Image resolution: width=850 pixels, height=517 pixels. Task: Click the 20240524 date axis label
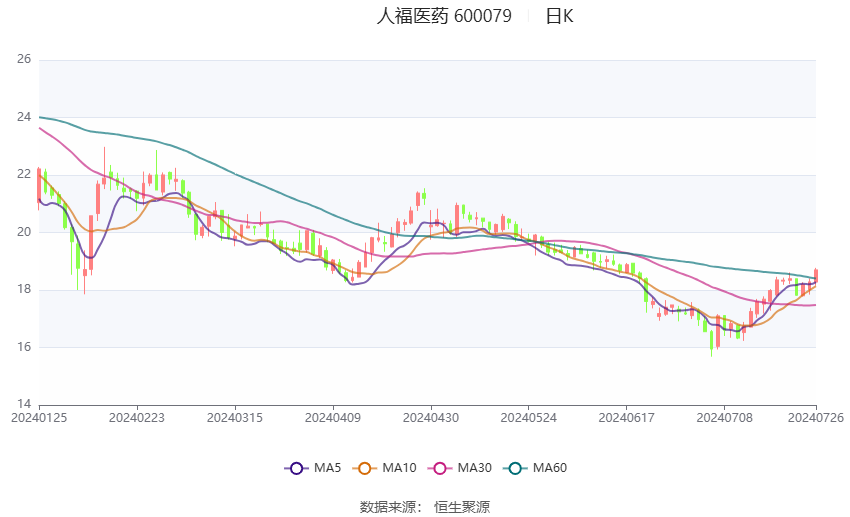(529, 418)
